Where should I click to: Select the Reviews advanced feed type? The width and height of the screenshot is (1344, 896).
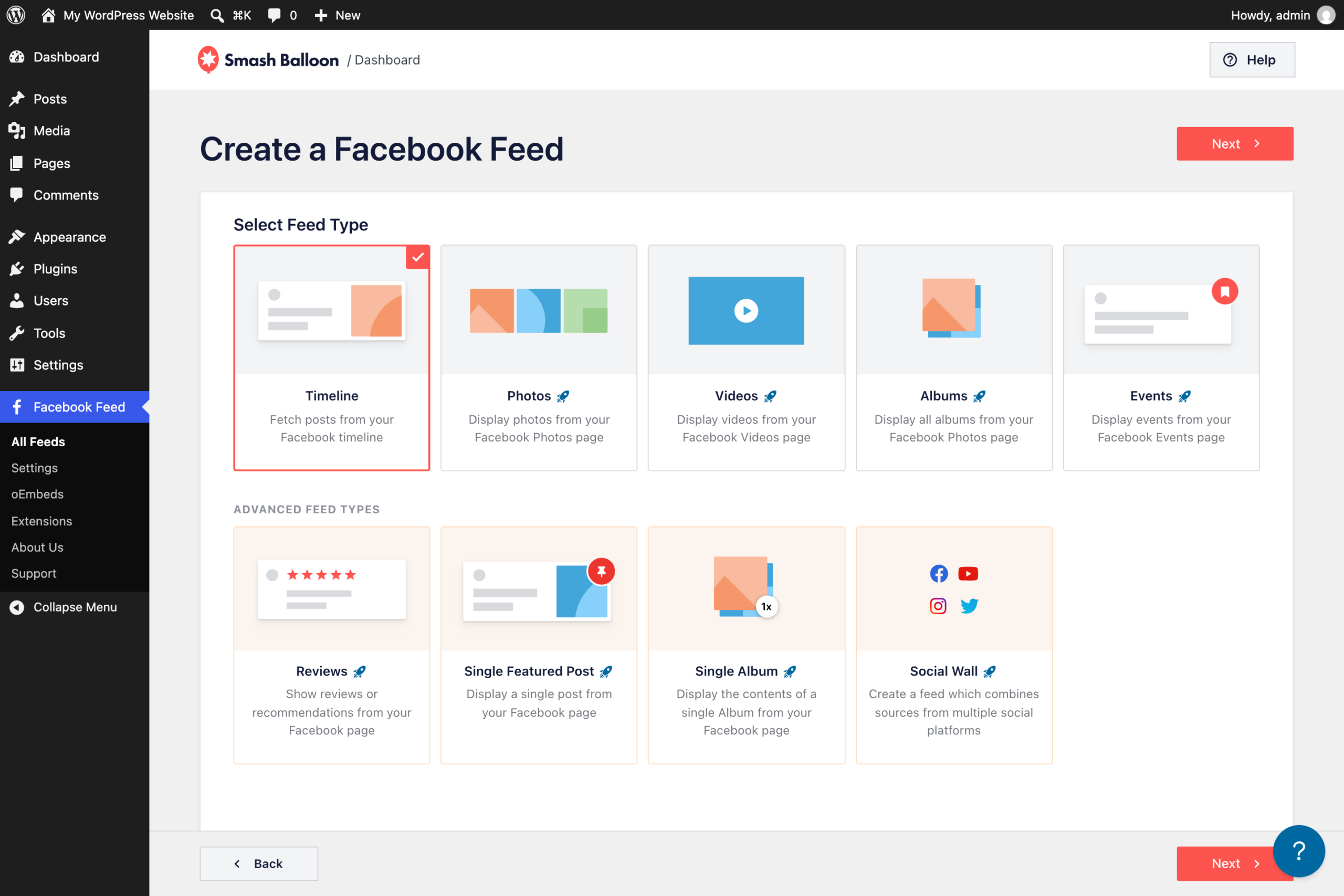(x=331, y=645)
